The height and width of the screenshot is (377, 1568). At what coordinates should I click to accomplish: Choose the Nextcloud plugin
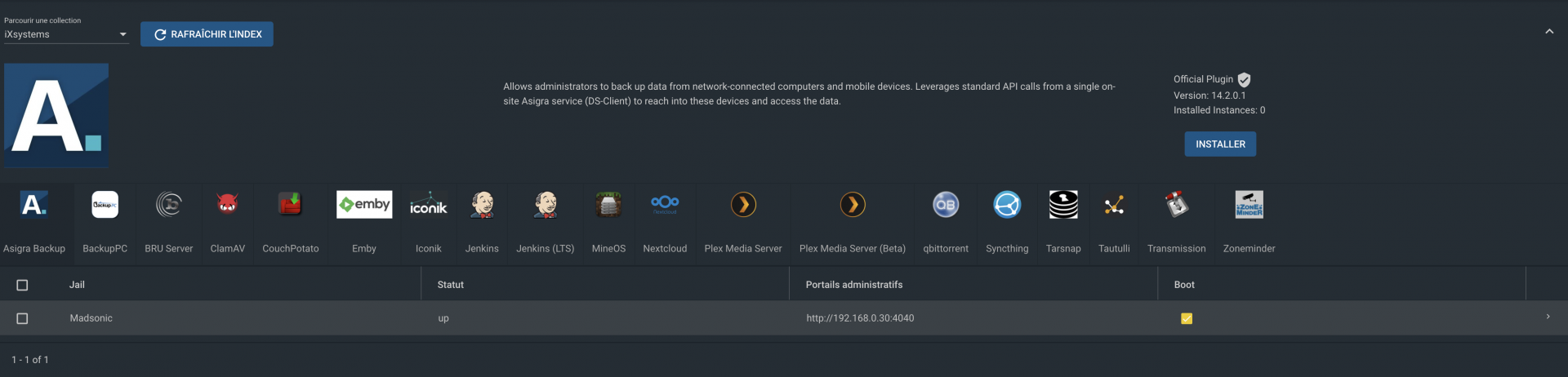665,222
